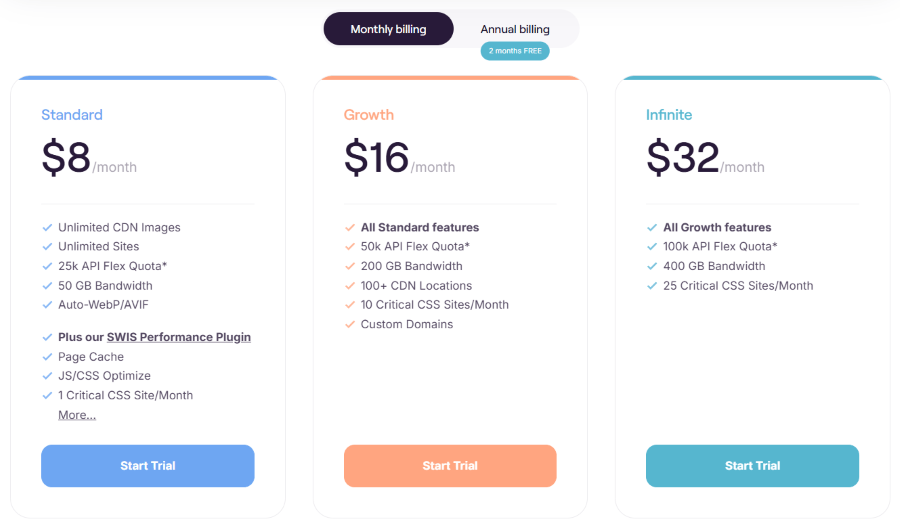The height and width of the screenshot is (528, 900).
Task: Click checkmark beside Page Cache
Action: coord(47,356)
